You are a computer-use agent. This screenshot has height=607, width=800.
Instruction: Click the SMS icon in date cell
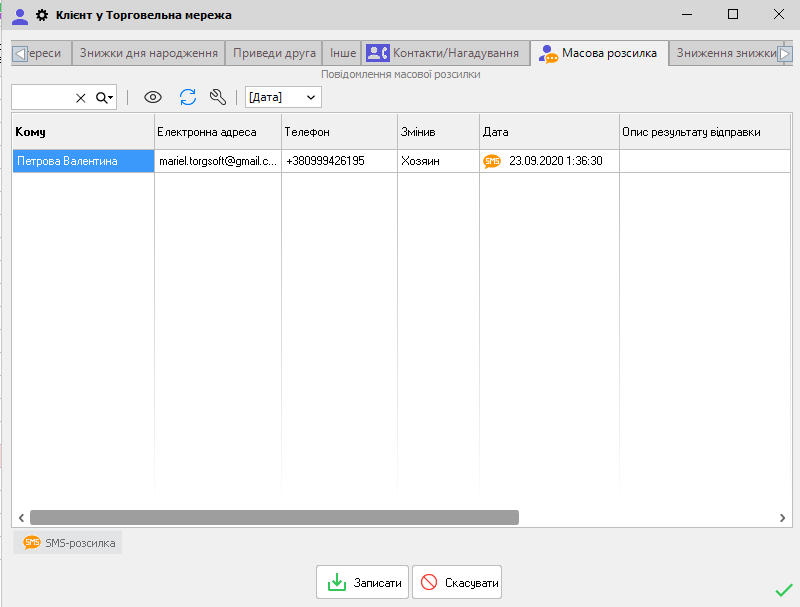click(x=491, y=161)
